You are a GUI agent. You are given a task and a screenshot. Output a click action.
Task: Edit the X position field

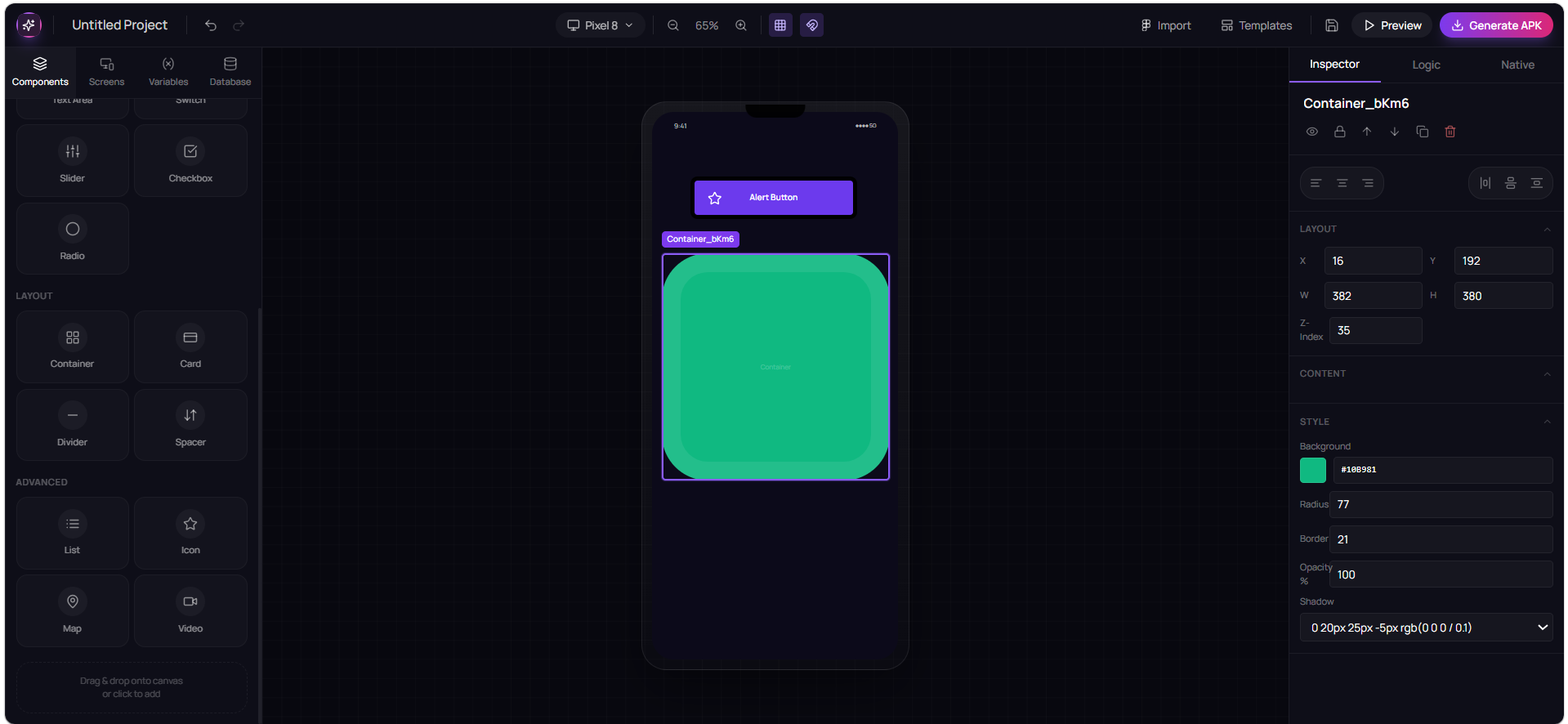[1373, 261]
